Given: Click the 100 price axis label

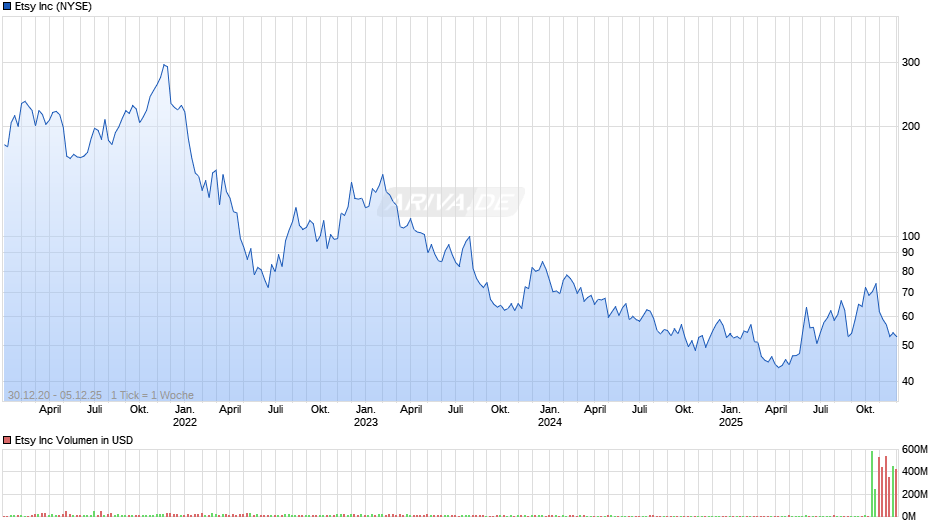Looking at the screenshot, I should (911, 236).
